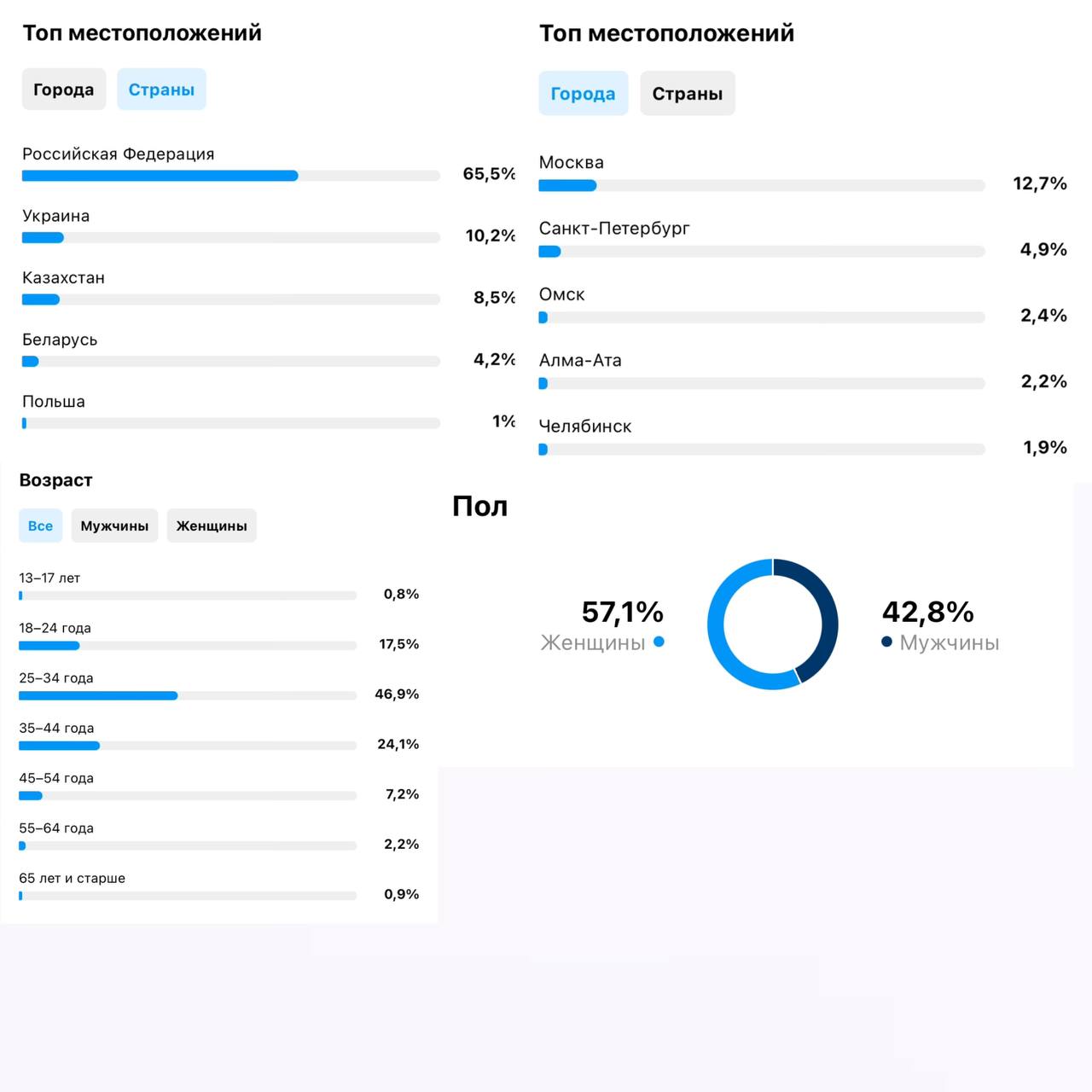
Task: Click the Санкт-Петербург city label
Action: tap(614, 228)
